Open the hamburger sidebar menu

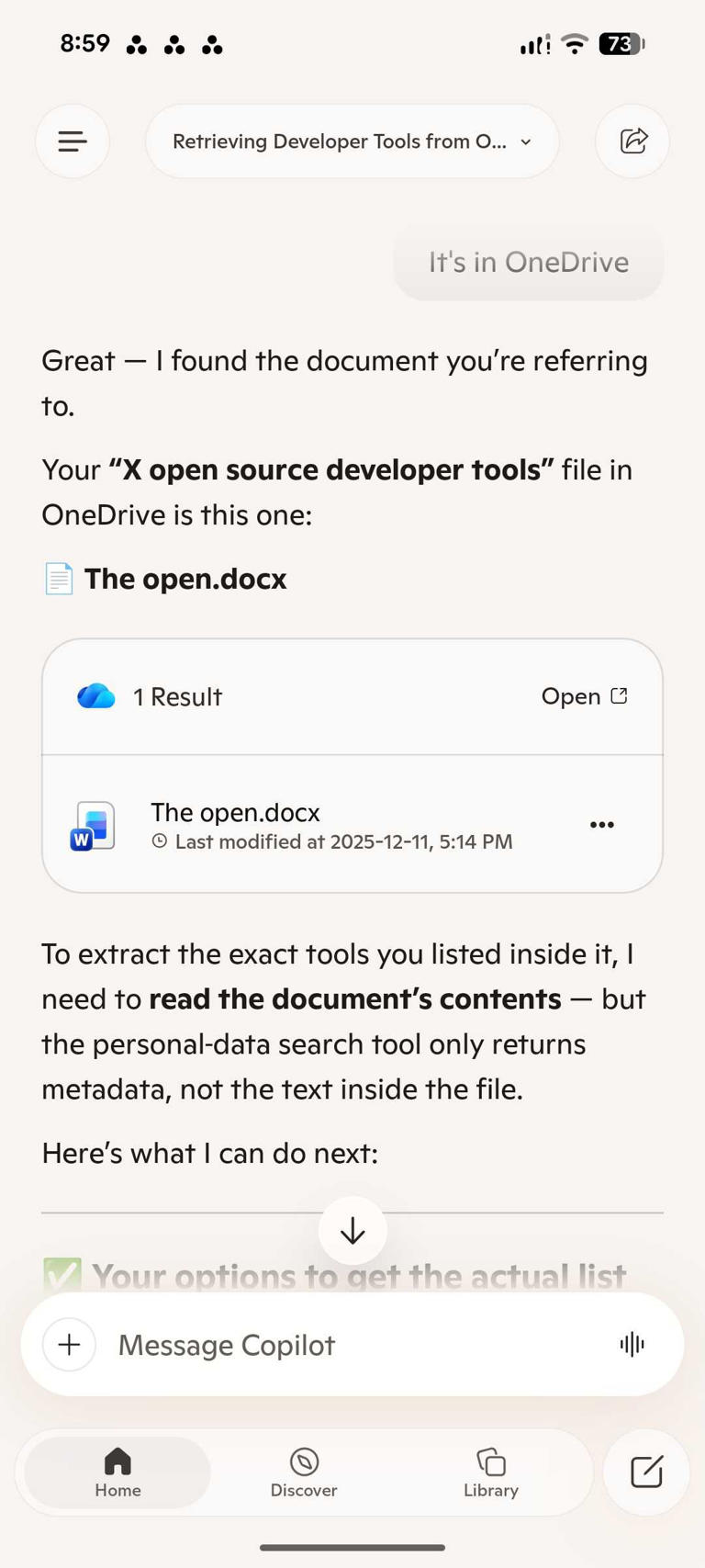pyautogui.click(x=73, y=141)
